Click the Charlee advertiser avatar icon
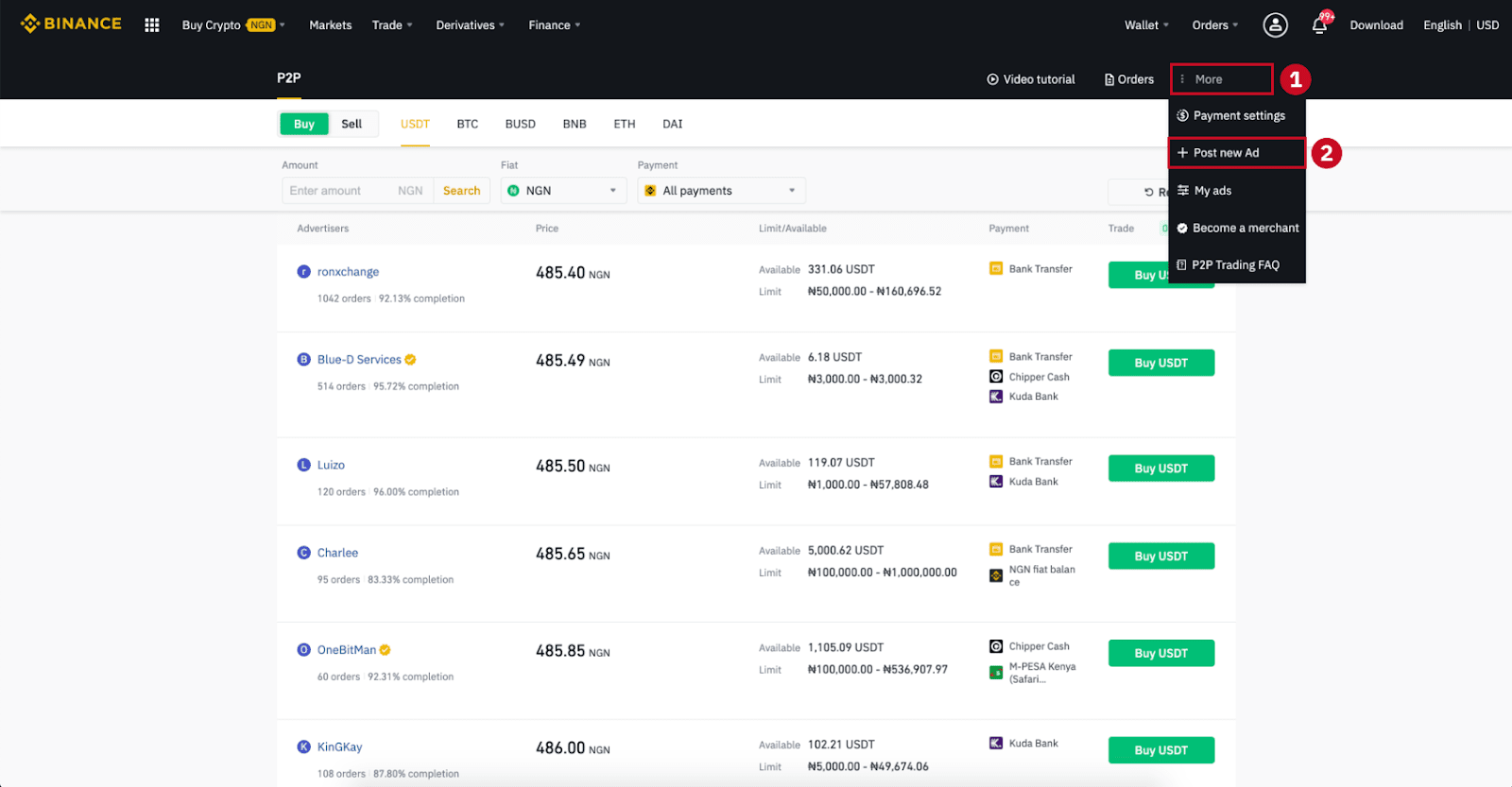Viewport: 1512px width, 787px height. tap(303, 552)
